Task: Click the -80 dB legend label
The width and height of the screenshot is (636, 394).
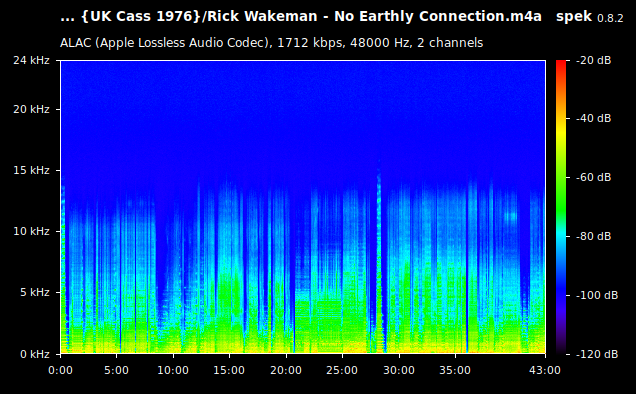Action: pyautogui.click(x=593, y=236)
